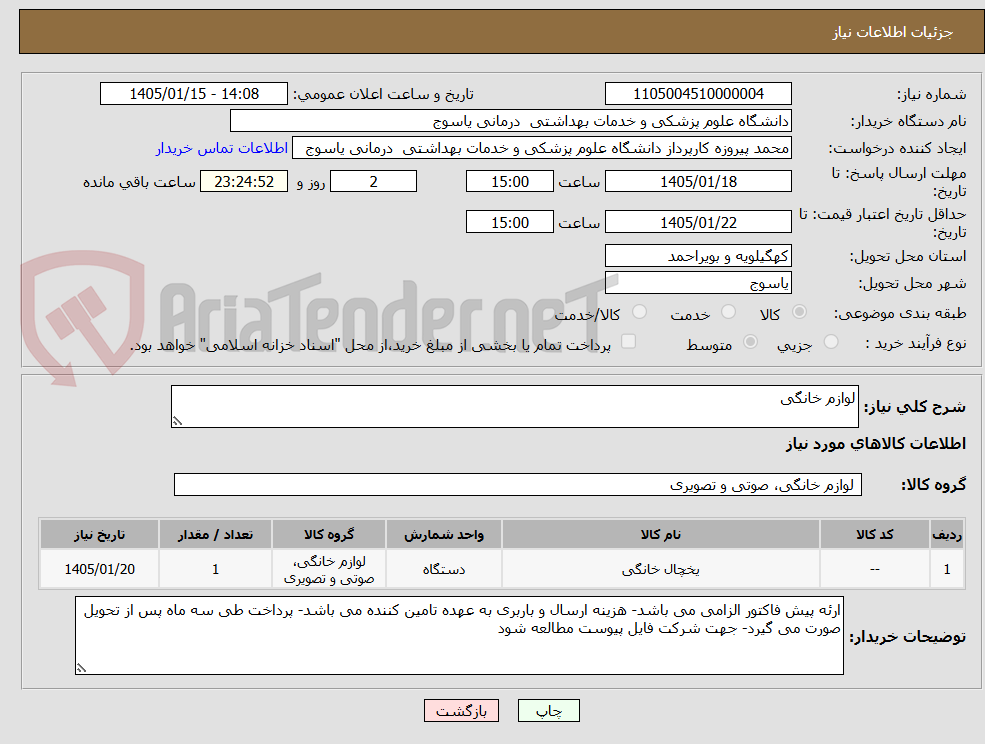Click the buyer notes textarea
The height and width of the screenshot is (744, 985).
click(459, 635)
